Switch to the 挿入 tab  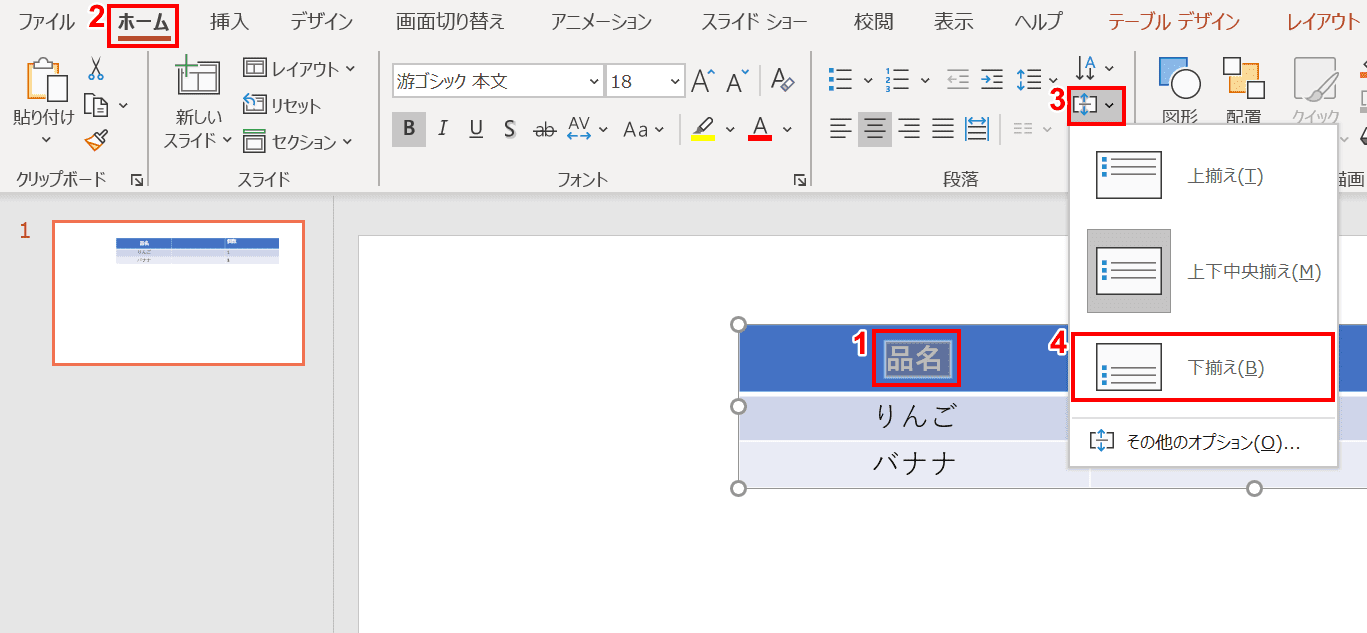click(229, 22)
